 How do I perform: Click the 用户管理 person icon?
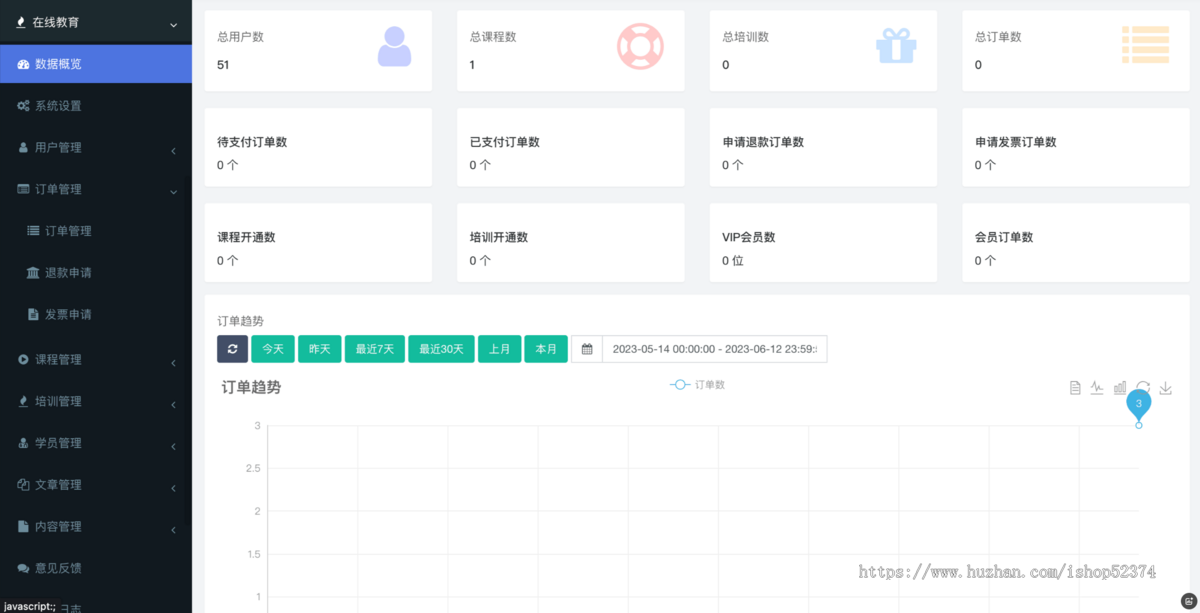point(23,148)
